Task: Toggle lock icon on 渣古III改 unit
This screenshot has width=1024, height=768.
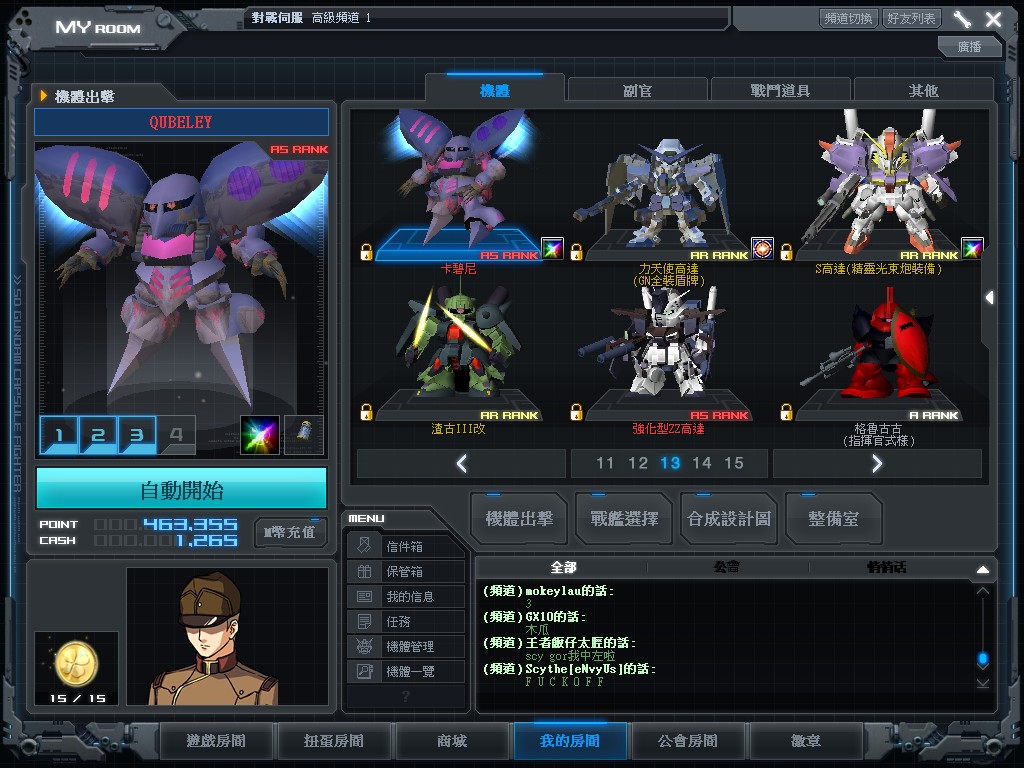Action: click(366, 412)
